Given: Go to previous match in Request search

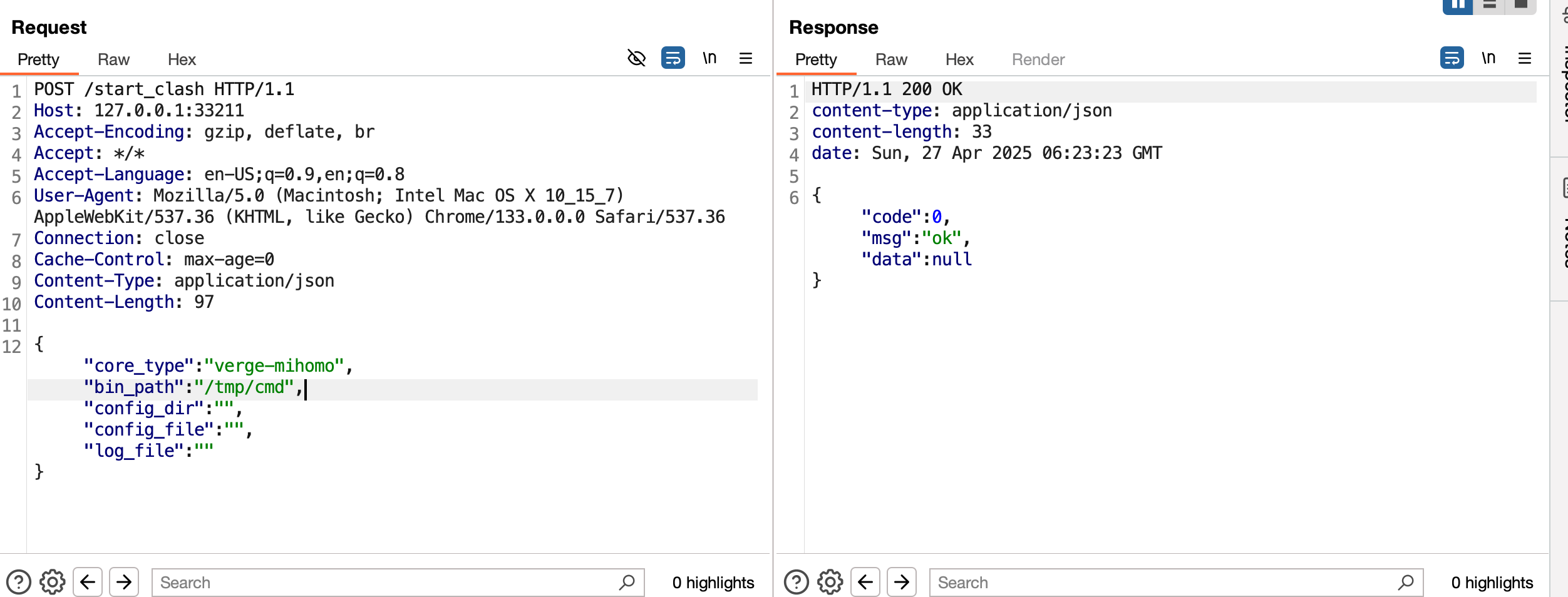Looking at the screenshot, I should click(88, 582).
